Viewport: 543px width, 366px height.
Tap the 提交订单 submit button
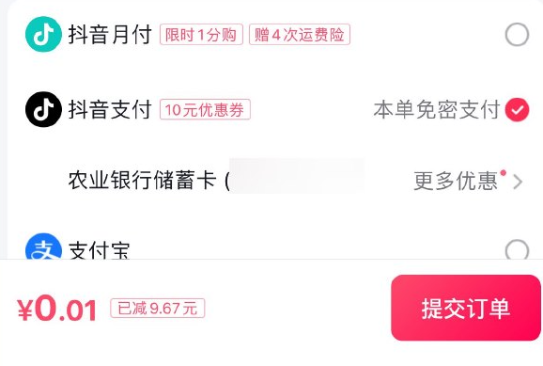pyautogui.click(x=465, y=308)
